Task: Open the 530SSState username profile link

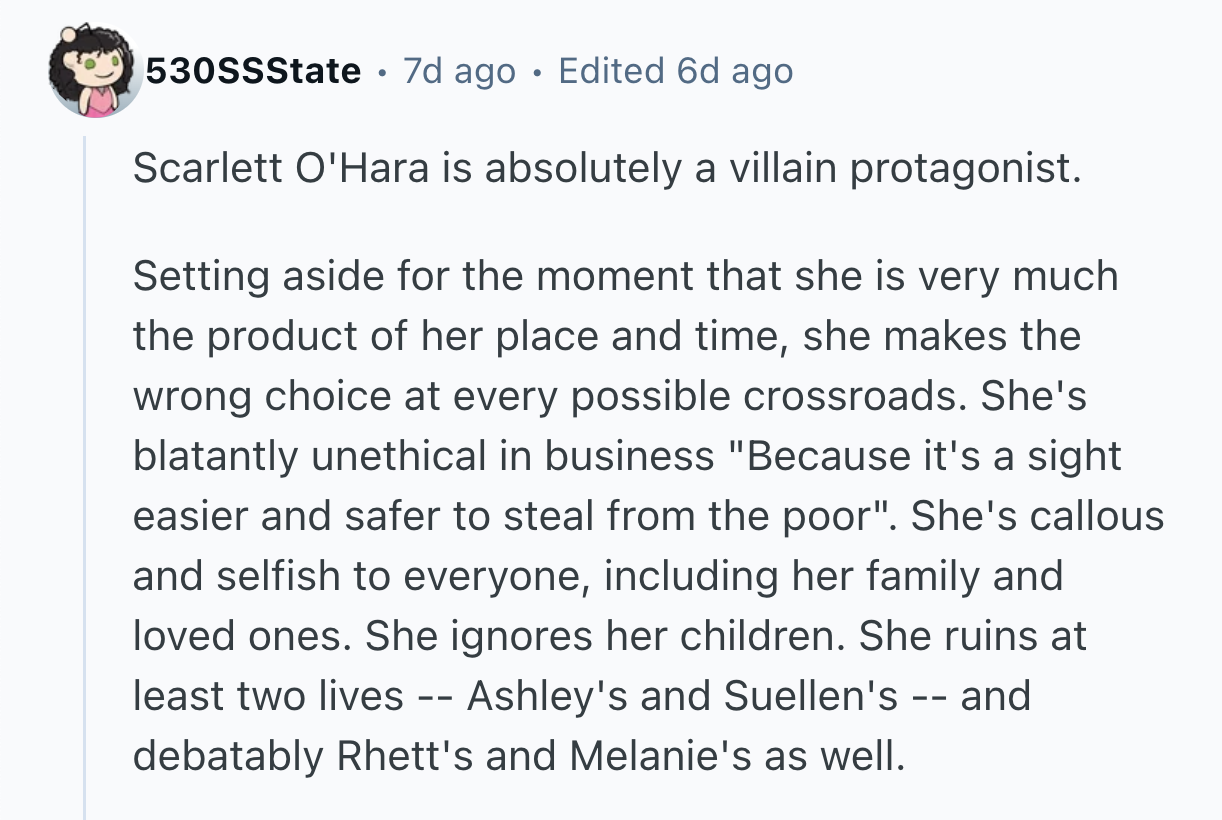Action: click(x=253, y=71)
